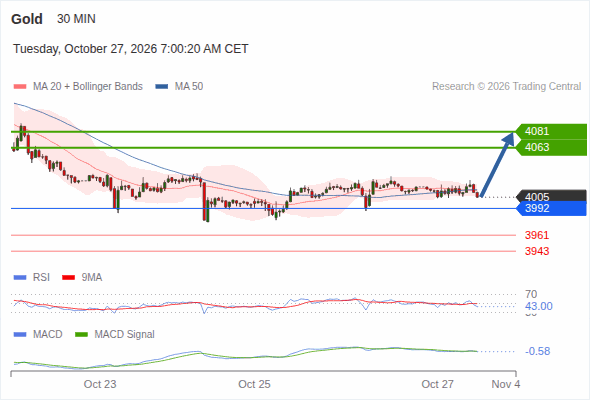590x400 pixels.
Task: Click the RSI legend label
Action: pos(41,278)
